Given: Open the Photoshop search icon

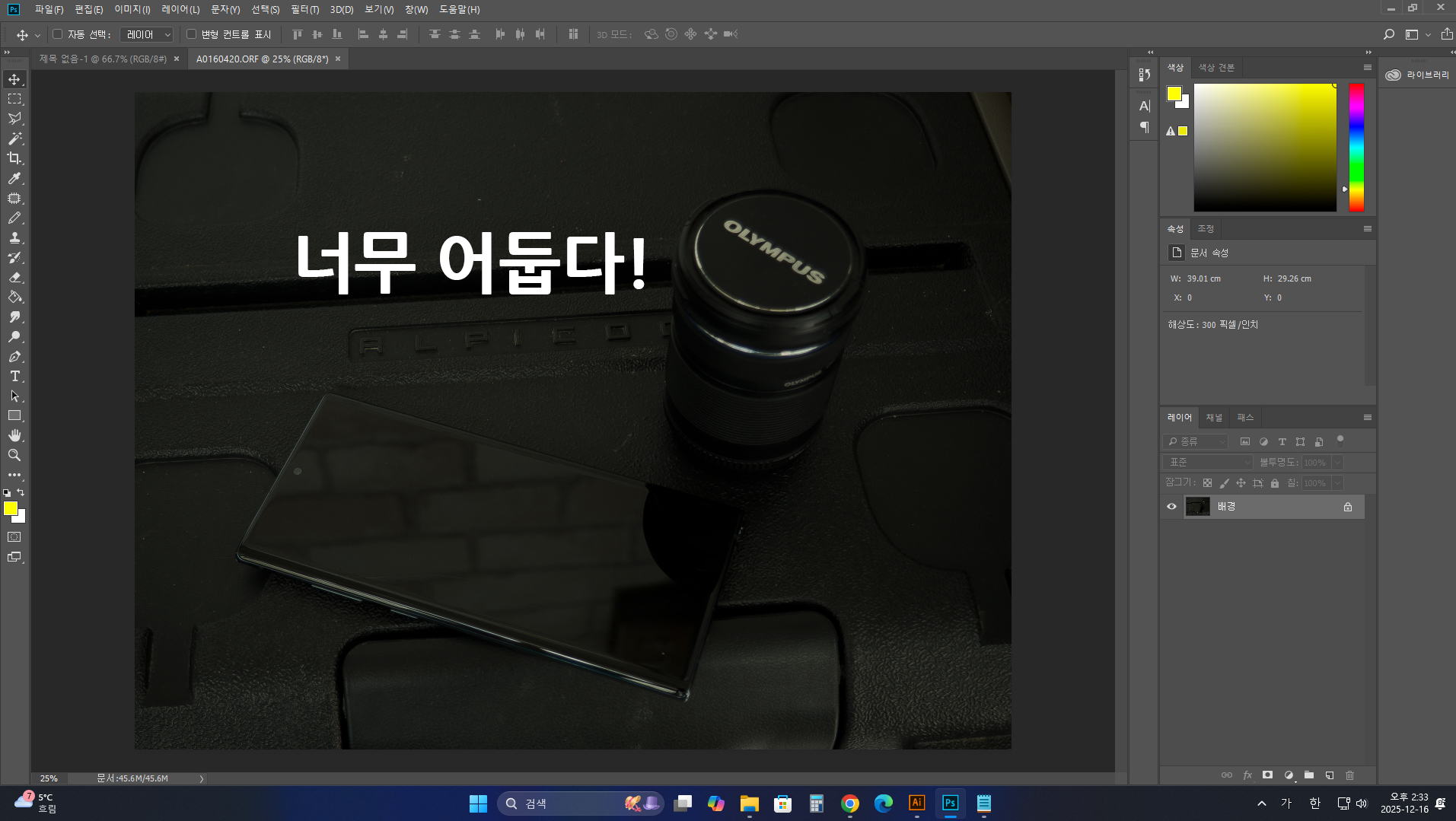Looking at the screenshot, I should point(1389,34).
